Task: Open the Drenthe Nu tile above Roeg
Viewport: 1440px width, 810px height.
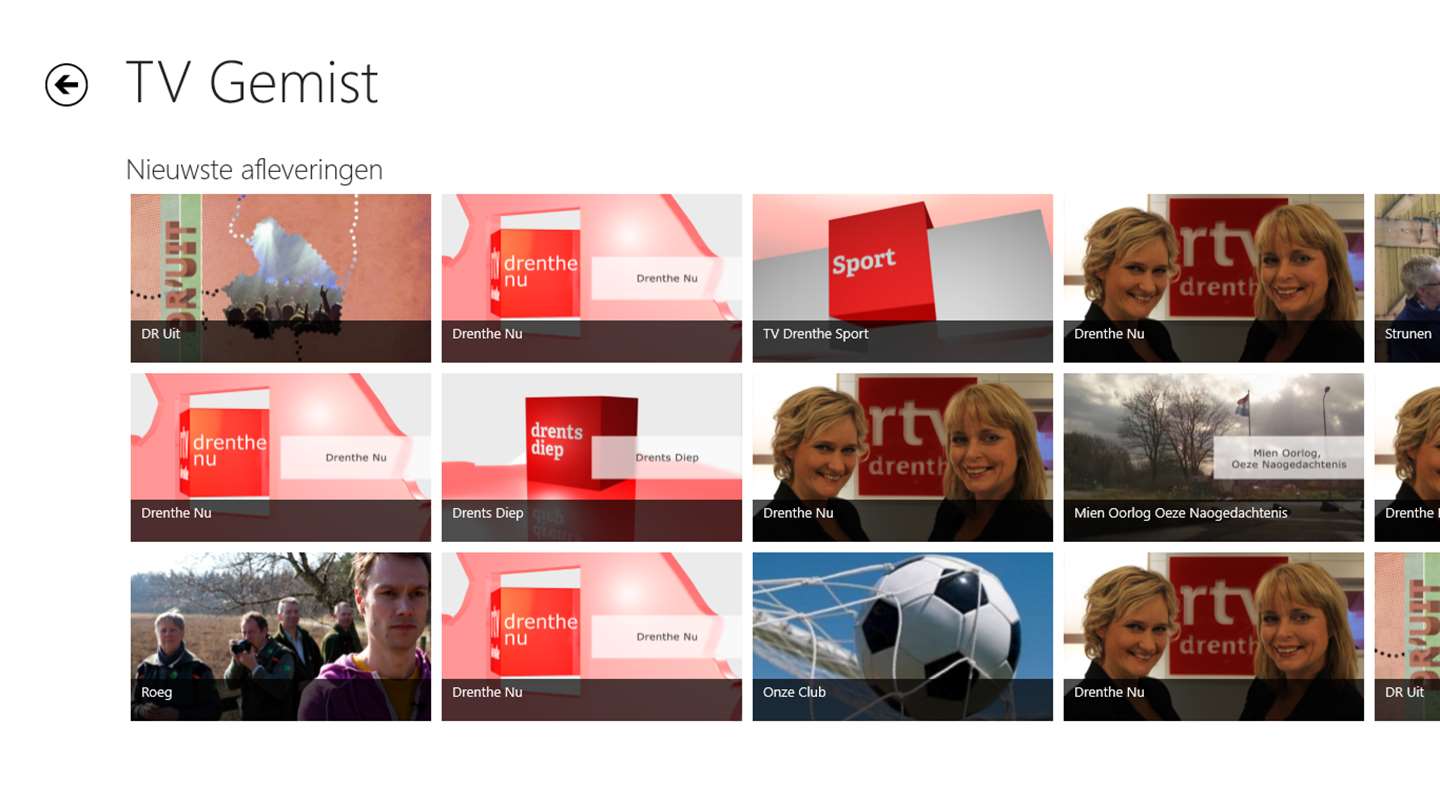Action: point(281,457)
